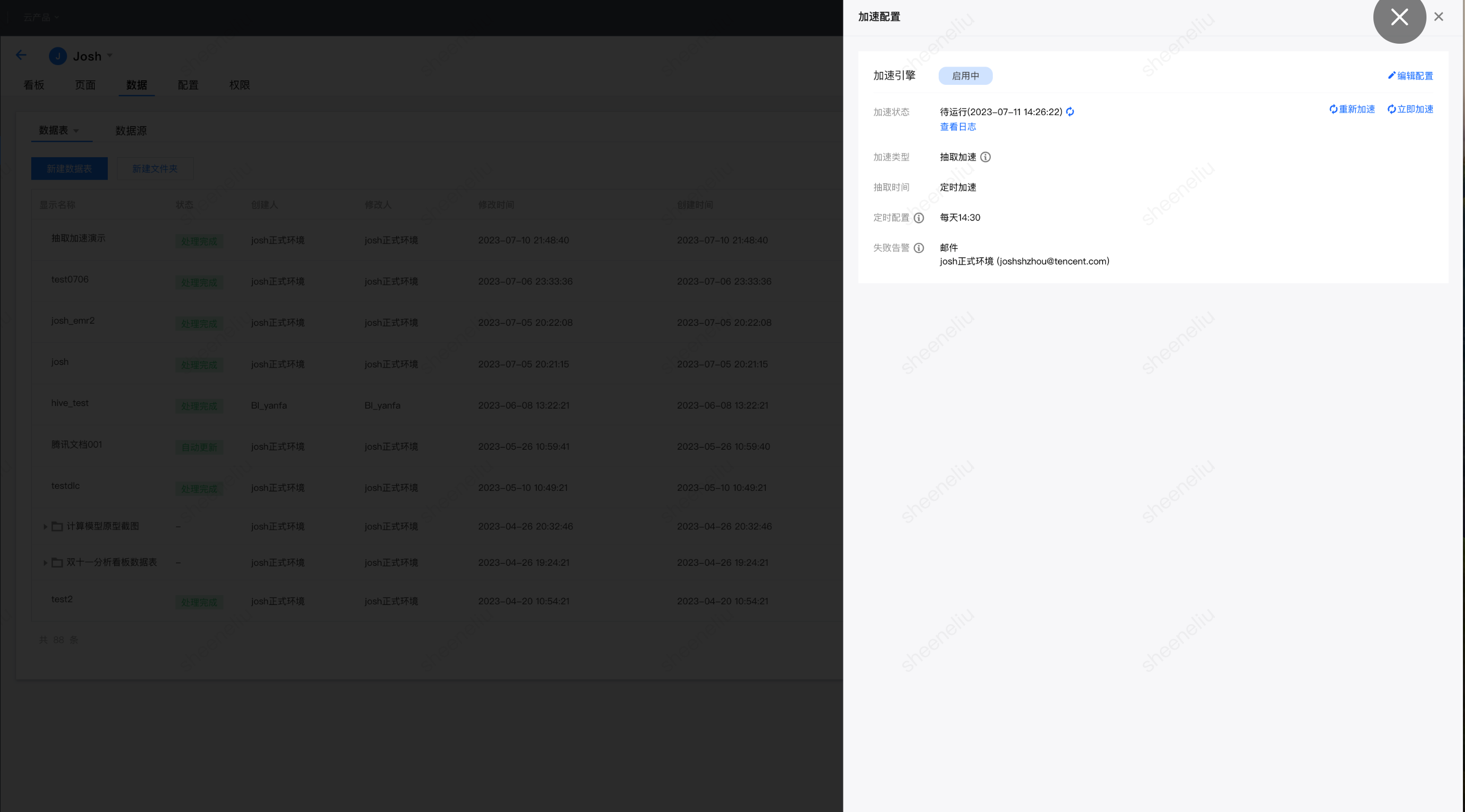Click email joshshzhou@tencent.com text
The width and height of the screenshot is (1465, 812).
tap(1053, 261)
